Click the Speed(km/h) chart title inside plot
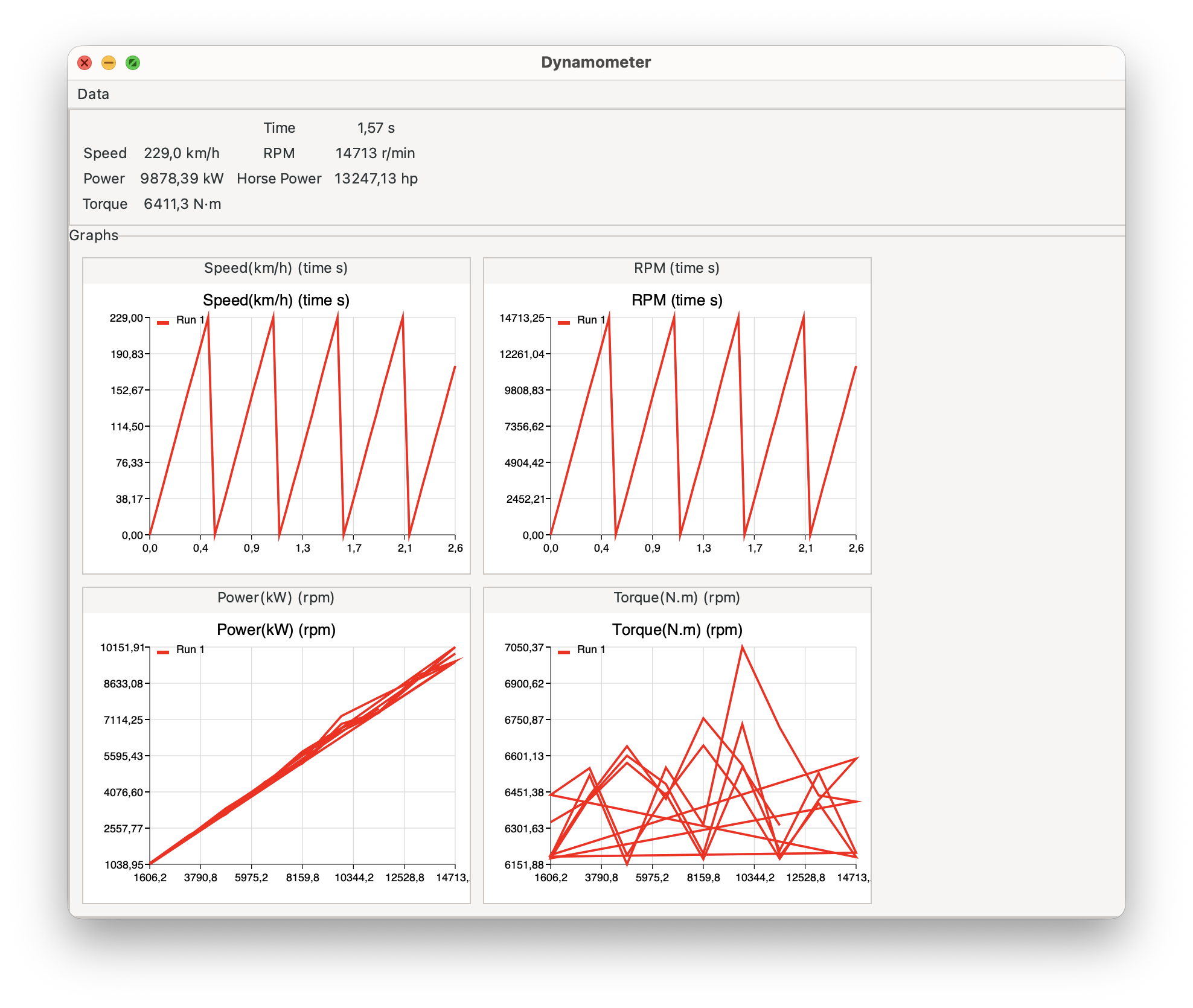 tap(276, 300)
